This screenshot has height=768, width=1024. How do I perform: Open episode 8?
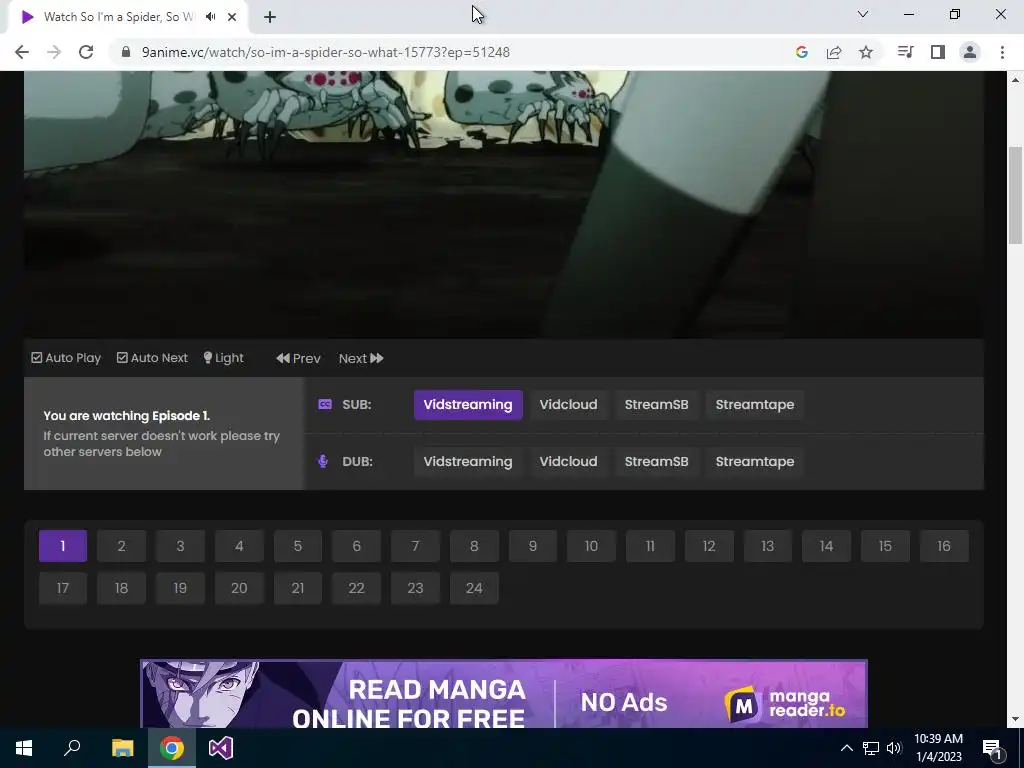[x=474, y=546]
